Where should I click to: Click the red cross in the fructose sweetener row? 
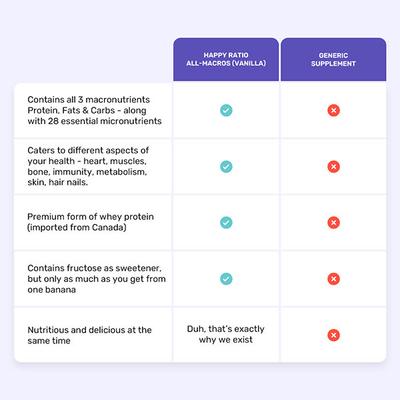(x=333, y=279)
